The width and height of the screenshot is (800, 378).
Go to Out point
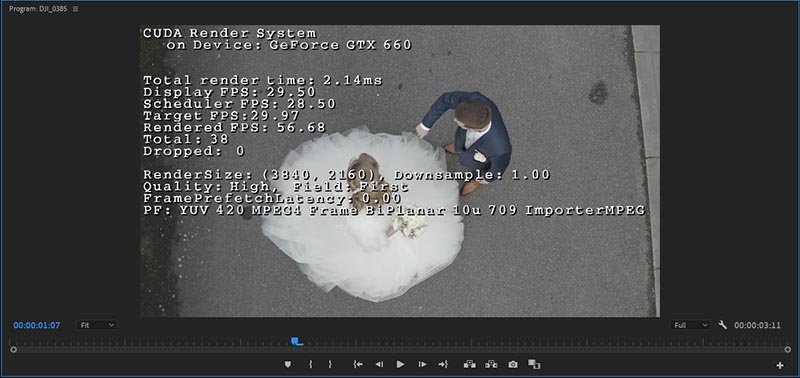(443, 364)
